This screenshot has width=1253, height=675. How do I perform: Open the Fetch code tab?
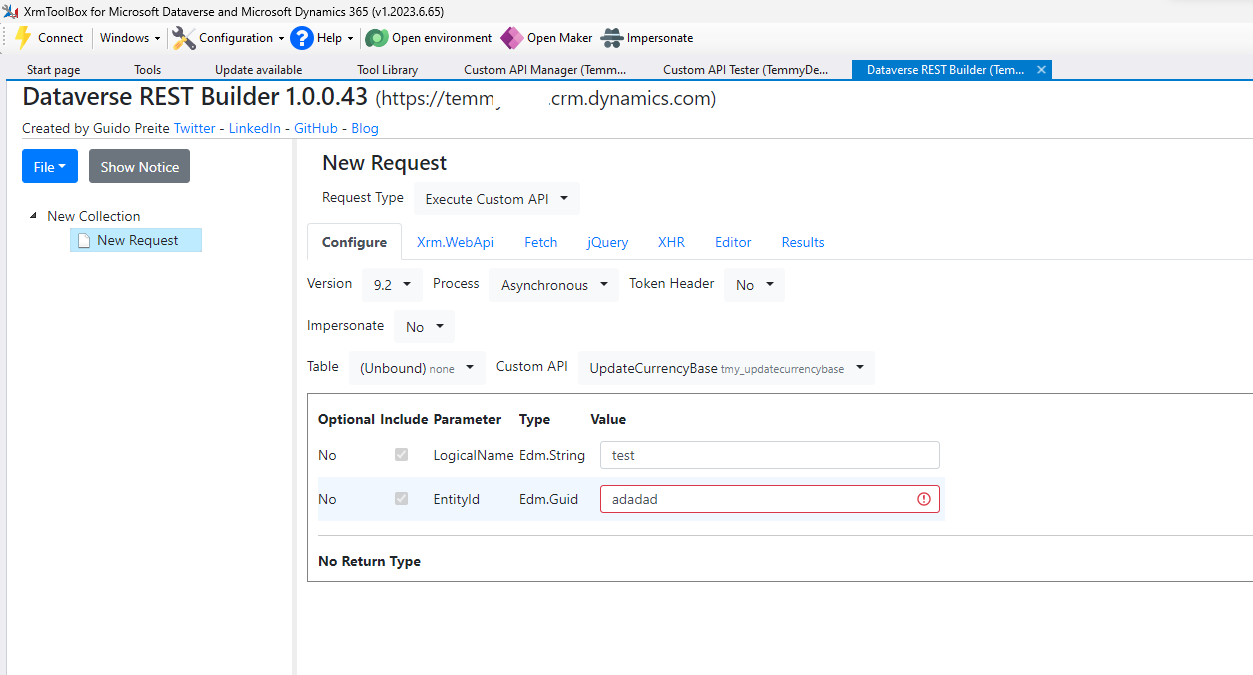(541, 242)
